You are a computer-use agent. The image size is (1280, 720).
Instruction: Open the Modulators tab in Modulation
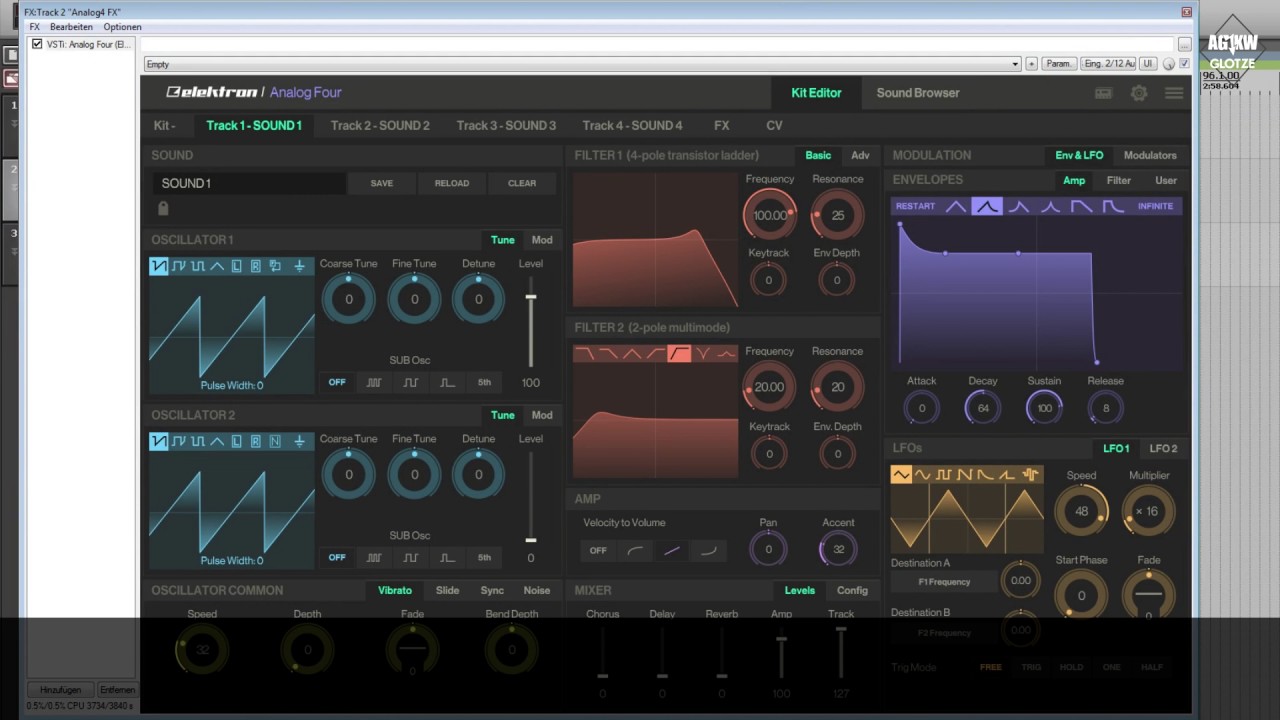tap(1150, 155)
